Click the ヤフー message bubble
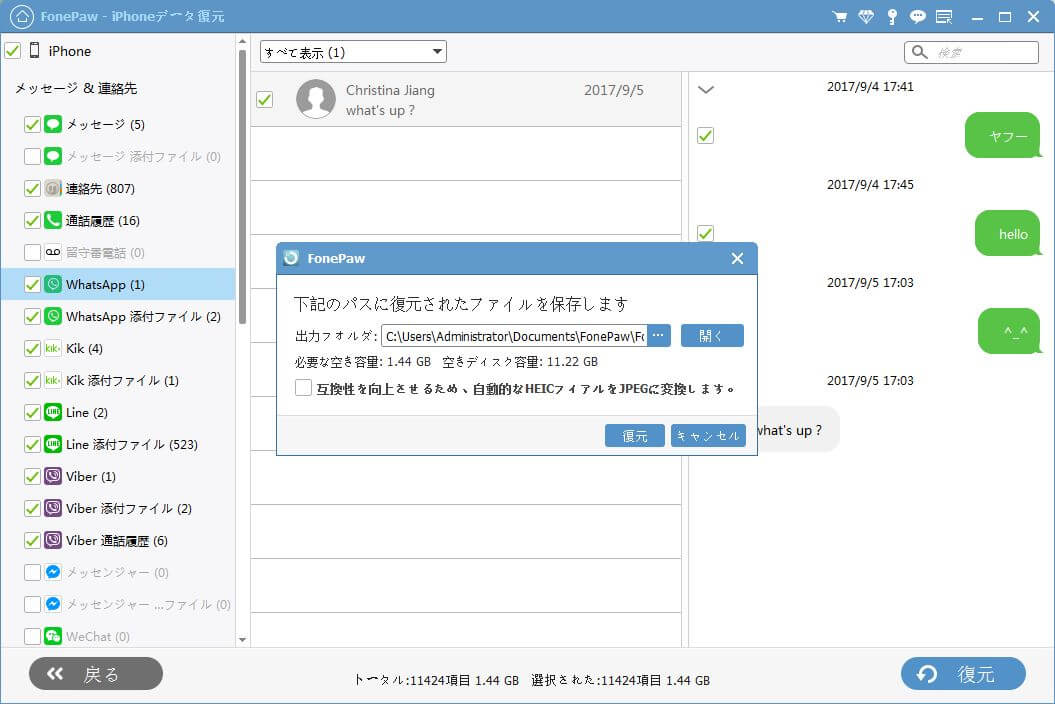 tap(1003, 135)
